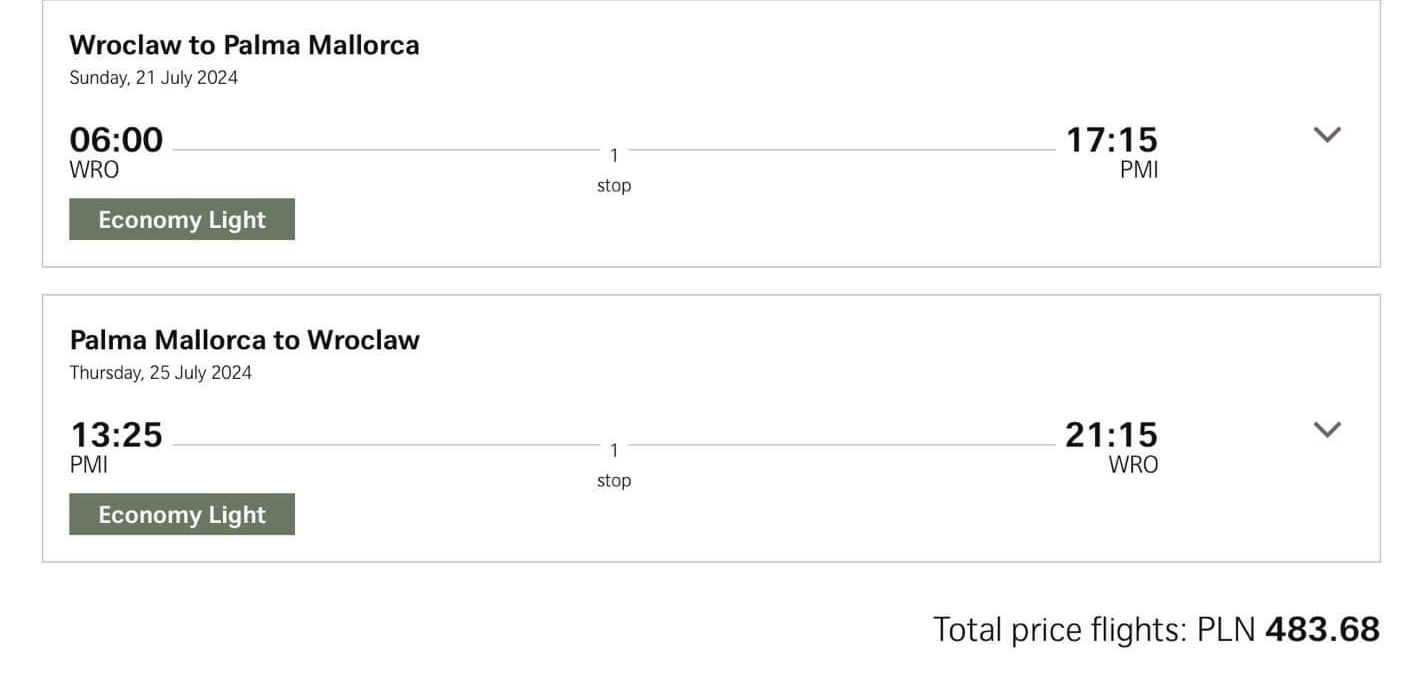Click the 21:15 arrival time at WRO
The image size is (1423, 674).
click(x=1111, y=434)
